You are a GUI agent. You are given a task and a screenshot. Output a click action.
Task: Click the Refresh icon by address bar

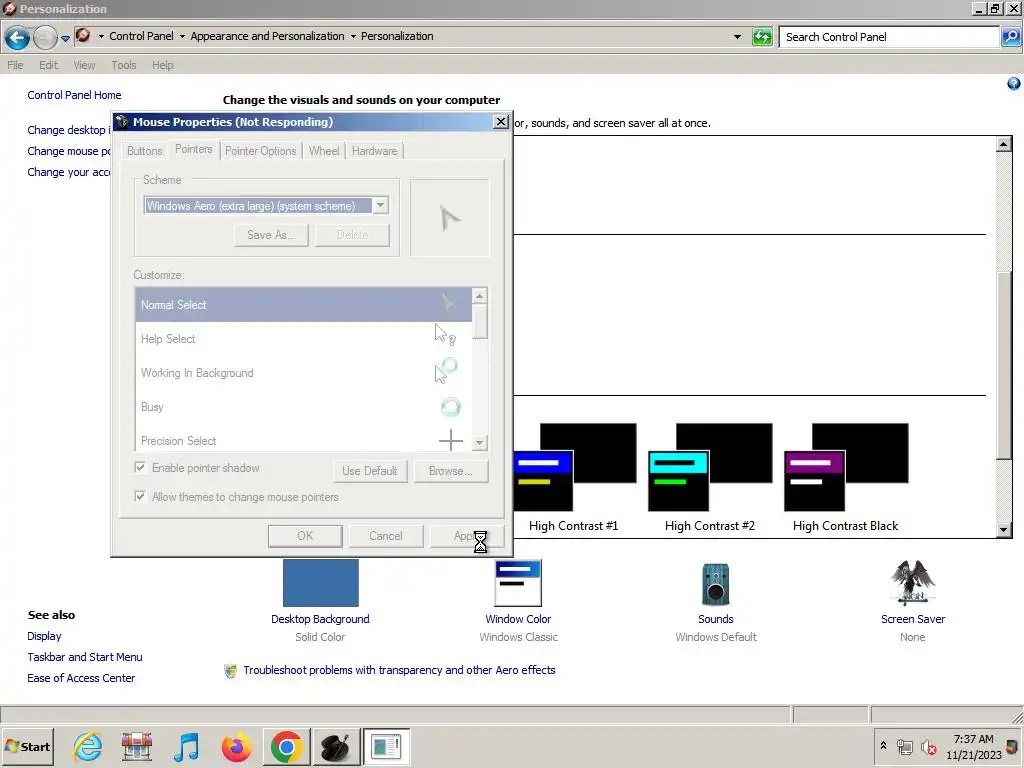(762, 37)
